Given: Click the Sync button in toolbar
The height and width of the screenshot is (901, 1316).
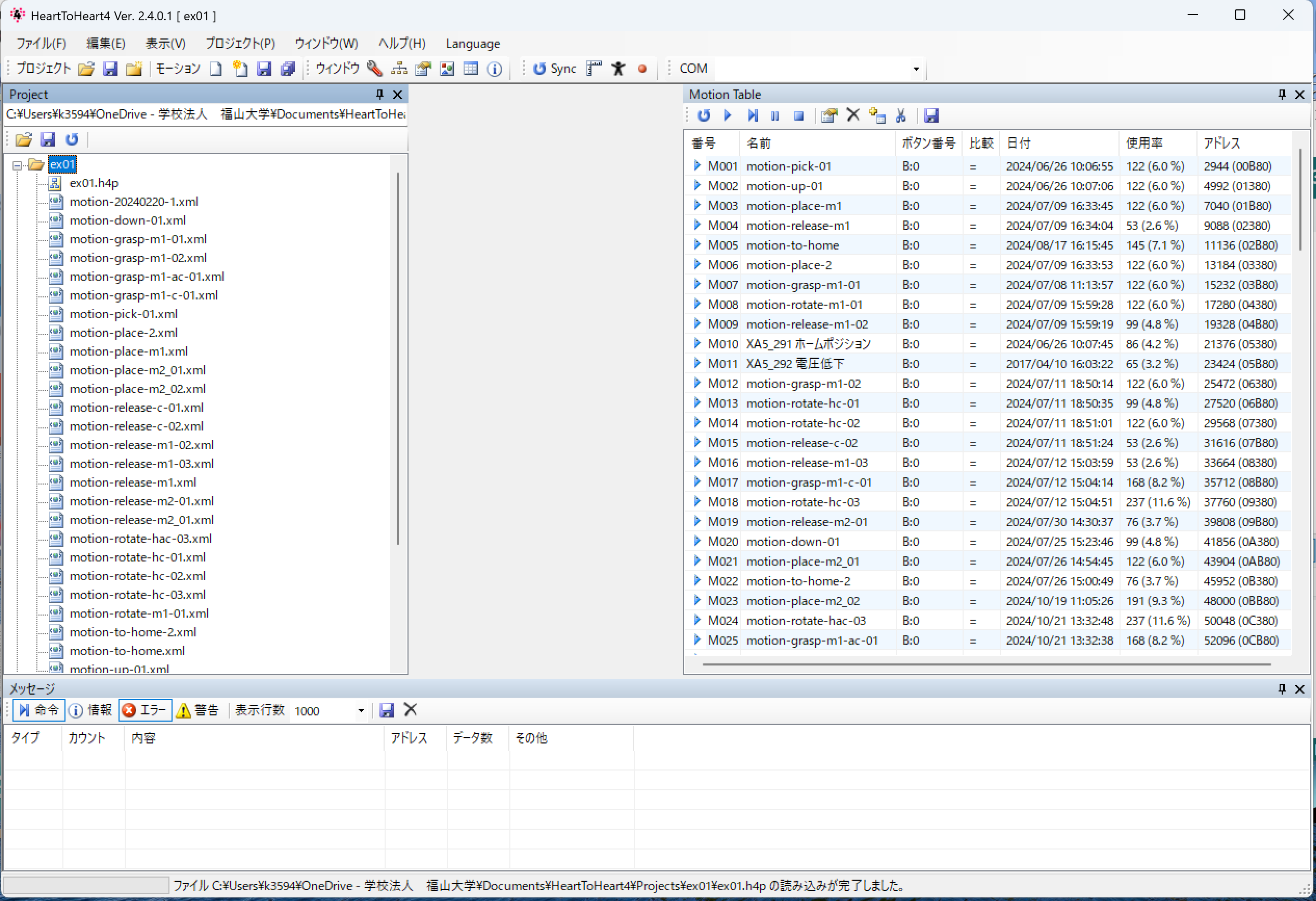Looking at the screenshot, I should tap(555, 69).
